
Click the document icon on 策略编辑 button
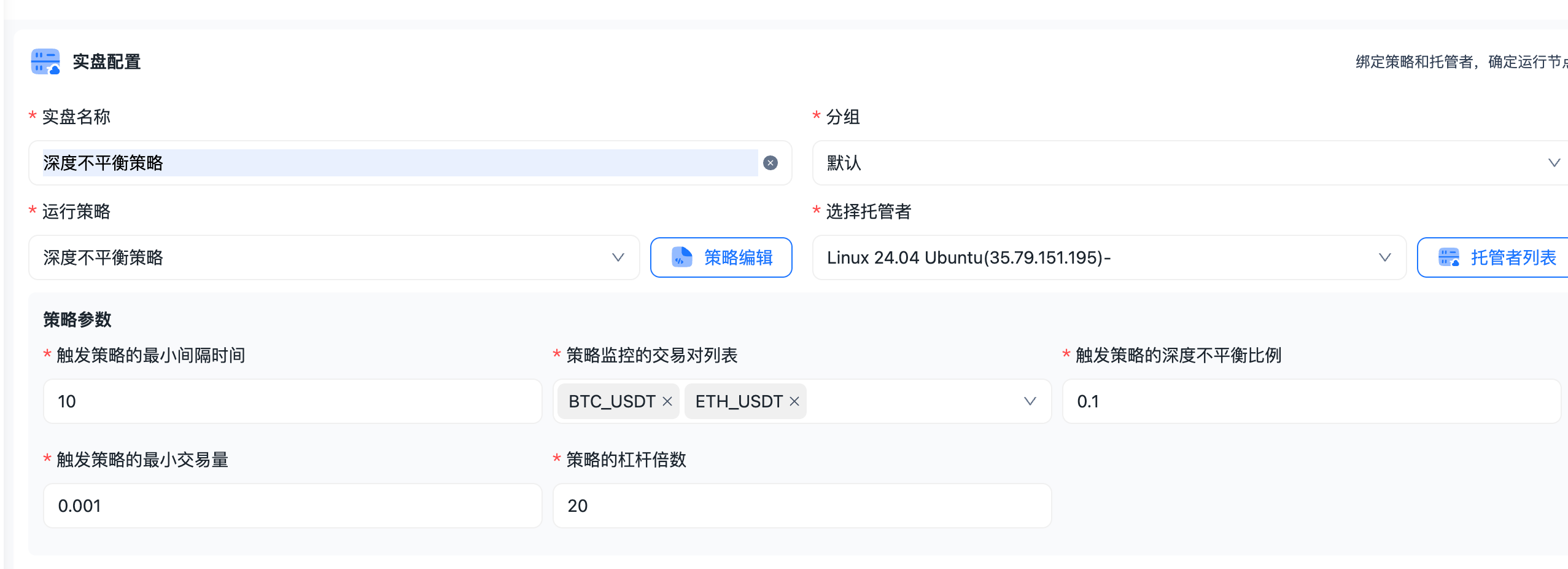click(683, 257)
